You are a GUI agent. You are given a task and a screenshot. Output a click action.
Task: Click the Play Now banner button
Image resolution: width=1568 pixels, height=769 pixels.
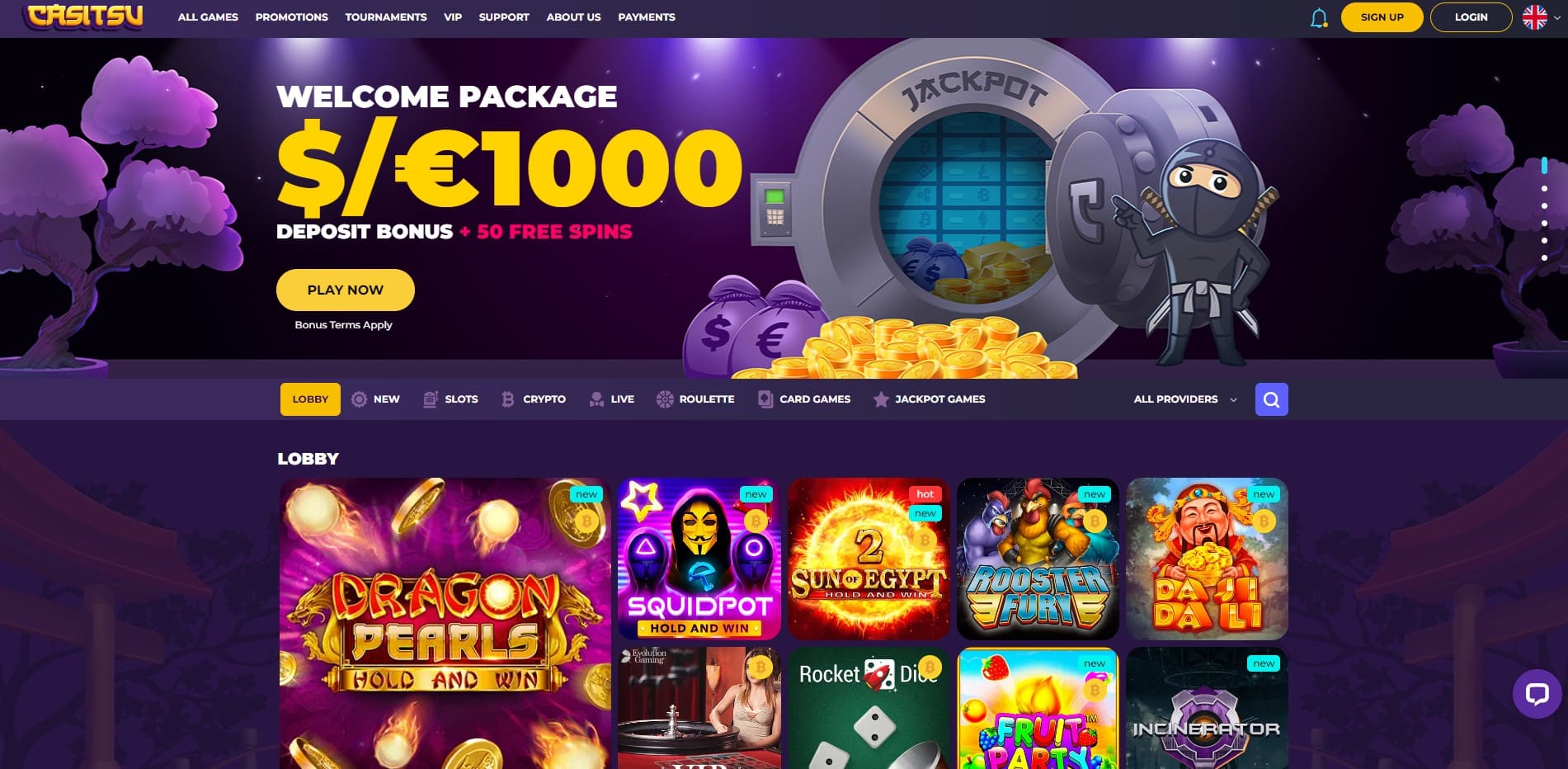(x=345, y=290)
